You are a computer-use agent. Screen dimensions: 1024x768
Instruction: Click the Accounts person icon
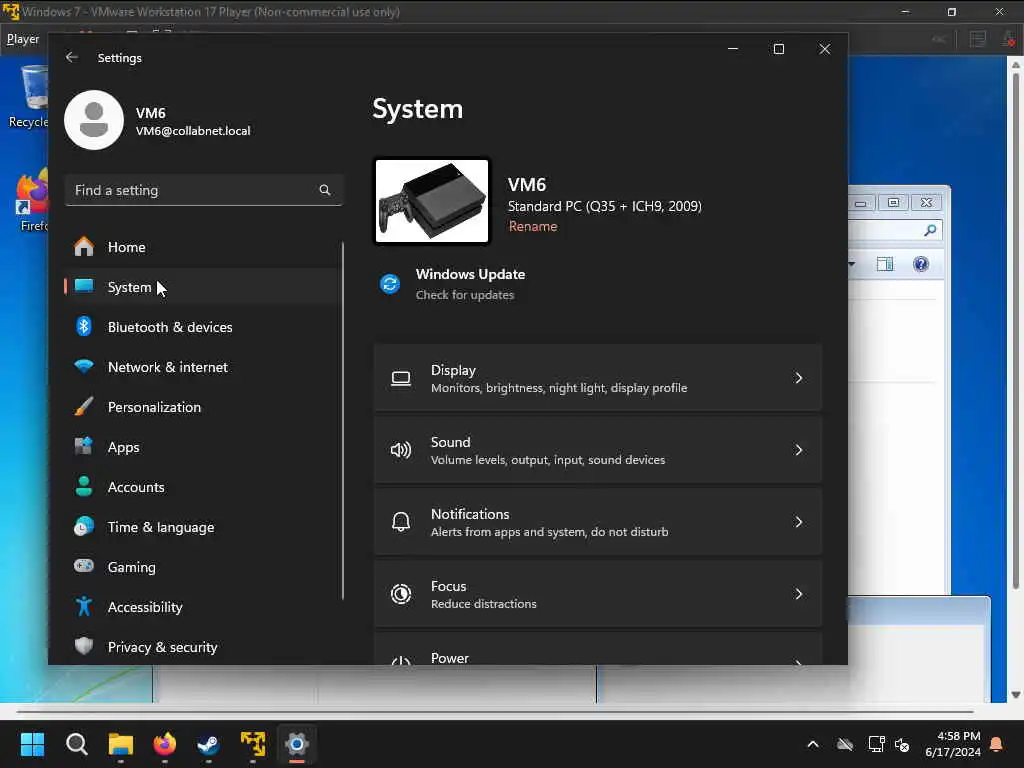pos(84,487)
